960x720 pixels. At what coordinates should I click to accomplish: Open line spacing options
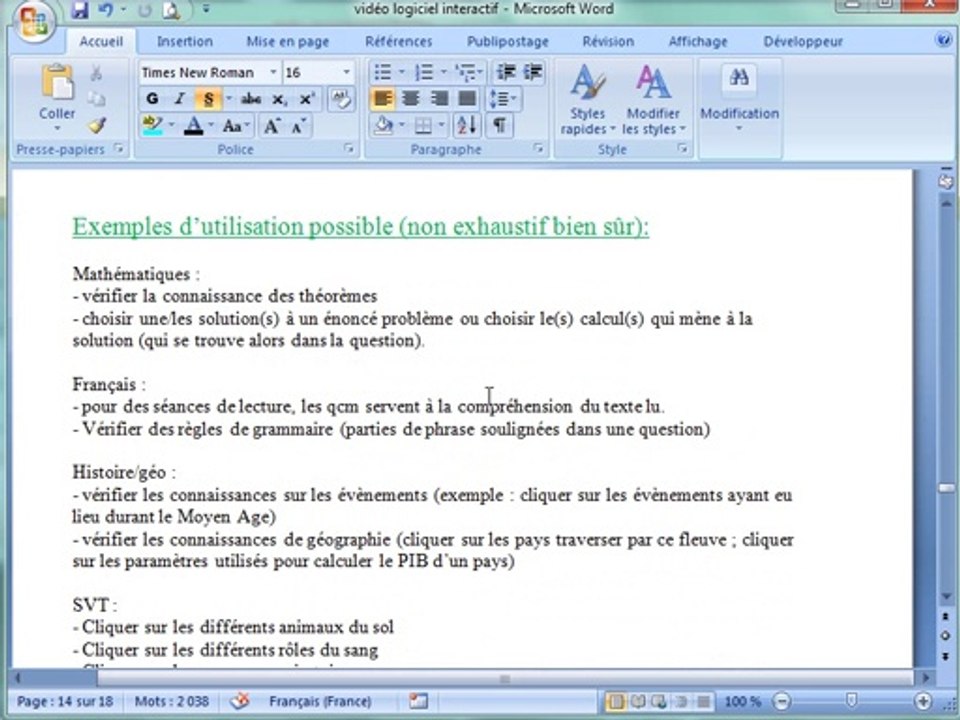click(x=503, y=99)
